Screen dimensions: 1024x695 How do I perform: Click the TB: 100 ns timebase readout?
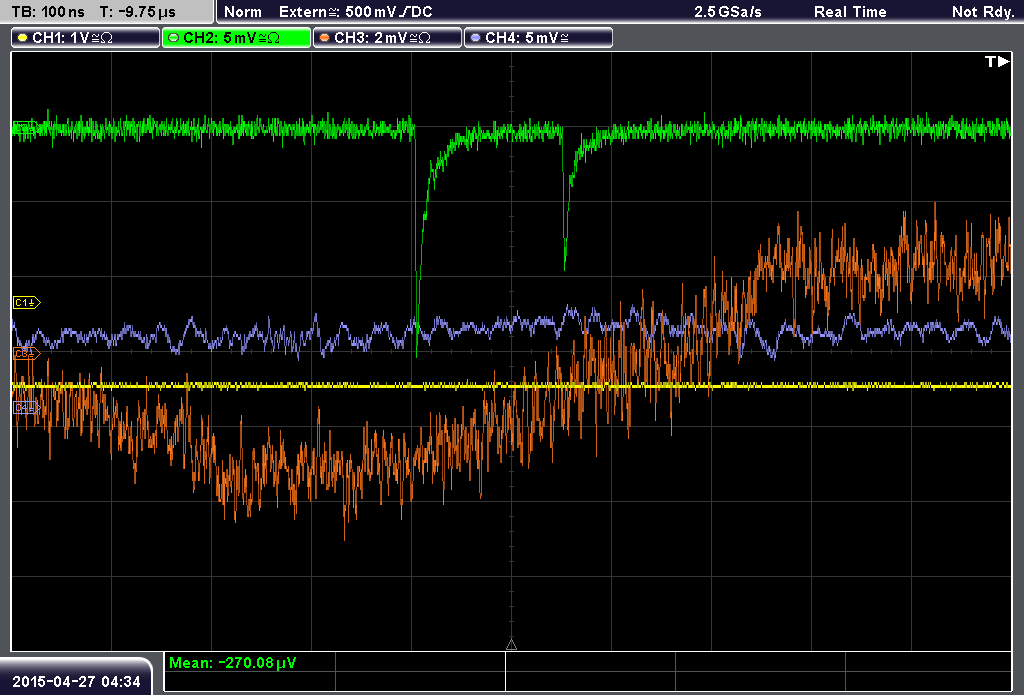click(48, 12)
